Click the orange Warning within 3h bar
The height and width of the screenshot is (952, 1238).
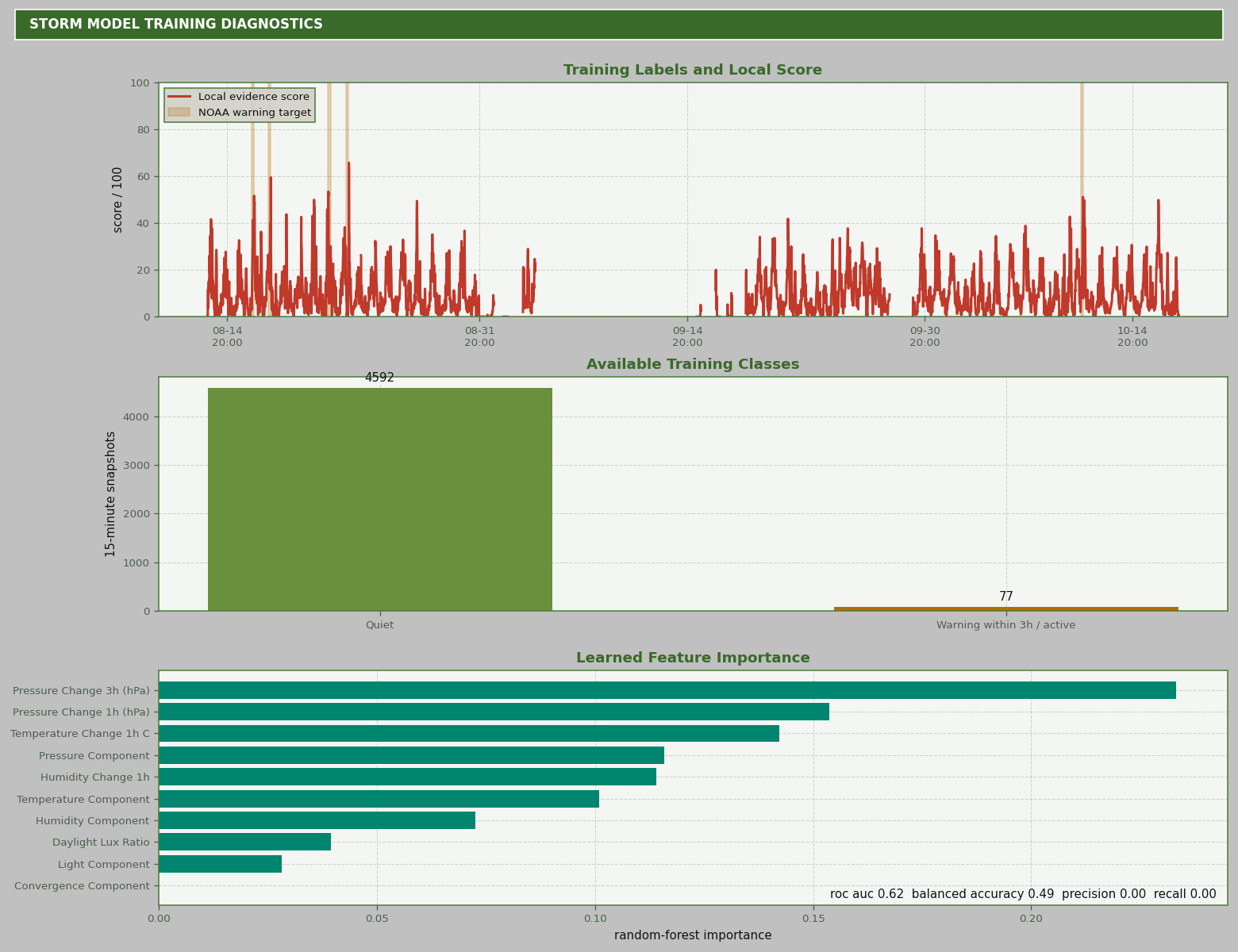tap(1006, 608)
